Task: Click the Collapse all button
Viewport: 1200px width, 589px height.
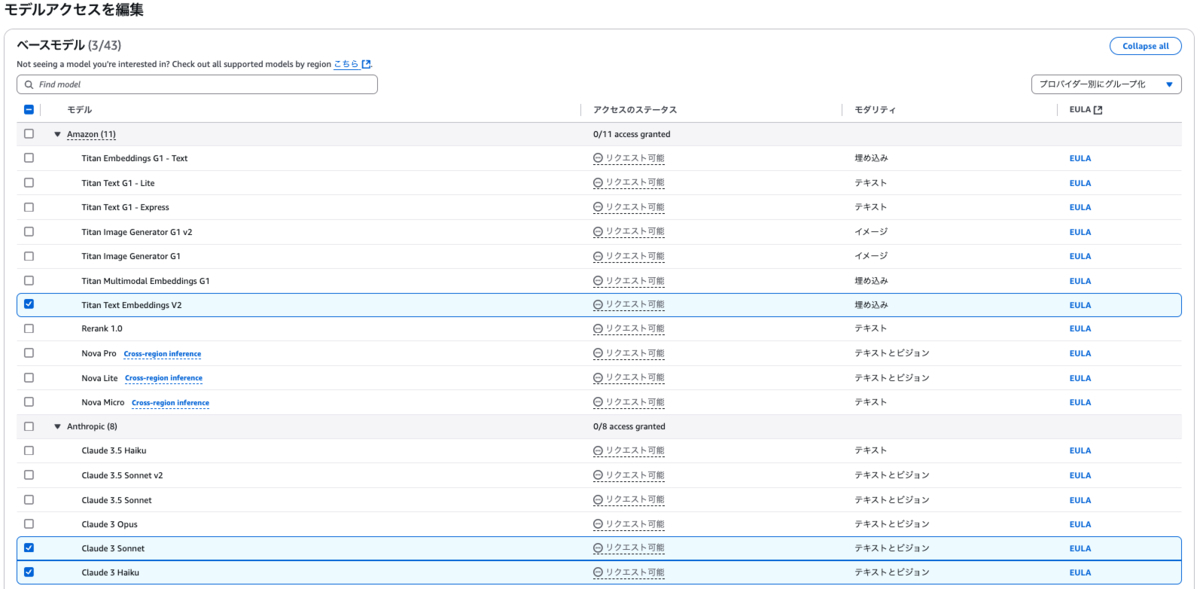Action: [x=1145, y=46]
